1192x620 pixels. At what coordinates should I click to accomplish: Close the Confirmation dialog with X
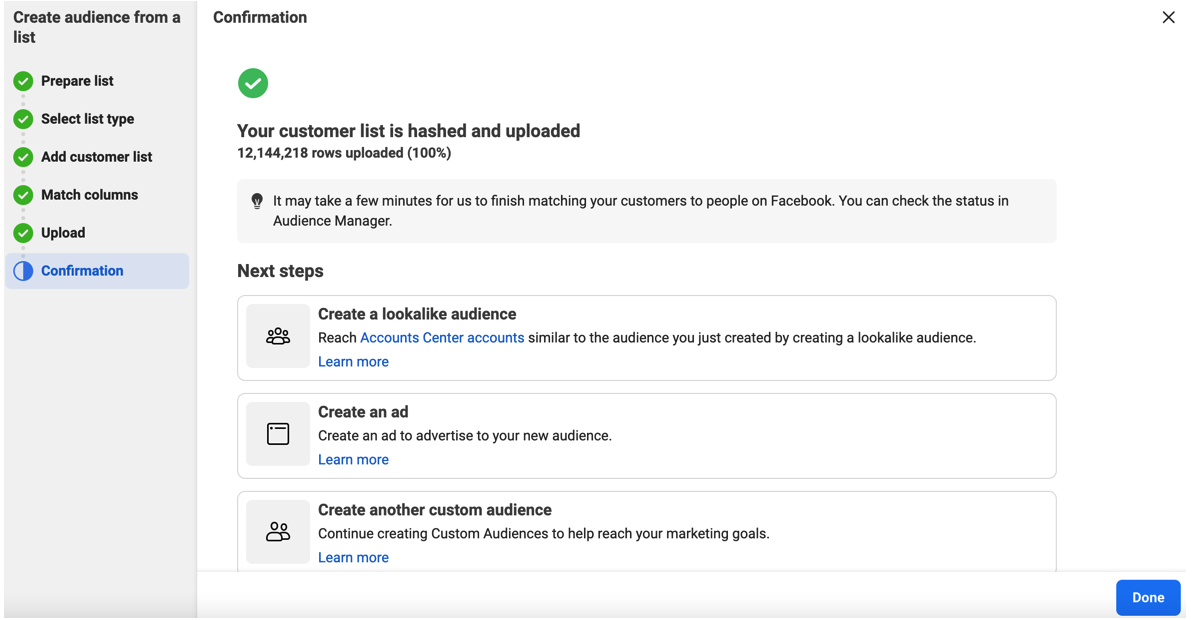click(x=1168, y=17)
